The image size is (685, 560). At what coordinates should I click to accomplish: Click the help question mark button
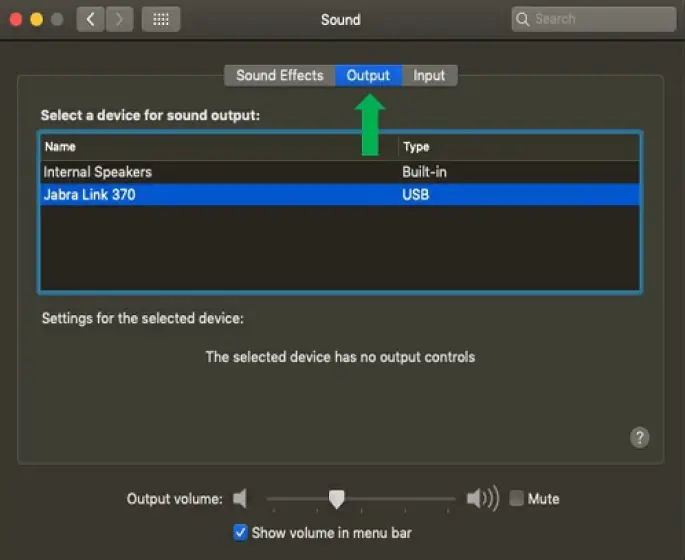[x=640, y=437]
